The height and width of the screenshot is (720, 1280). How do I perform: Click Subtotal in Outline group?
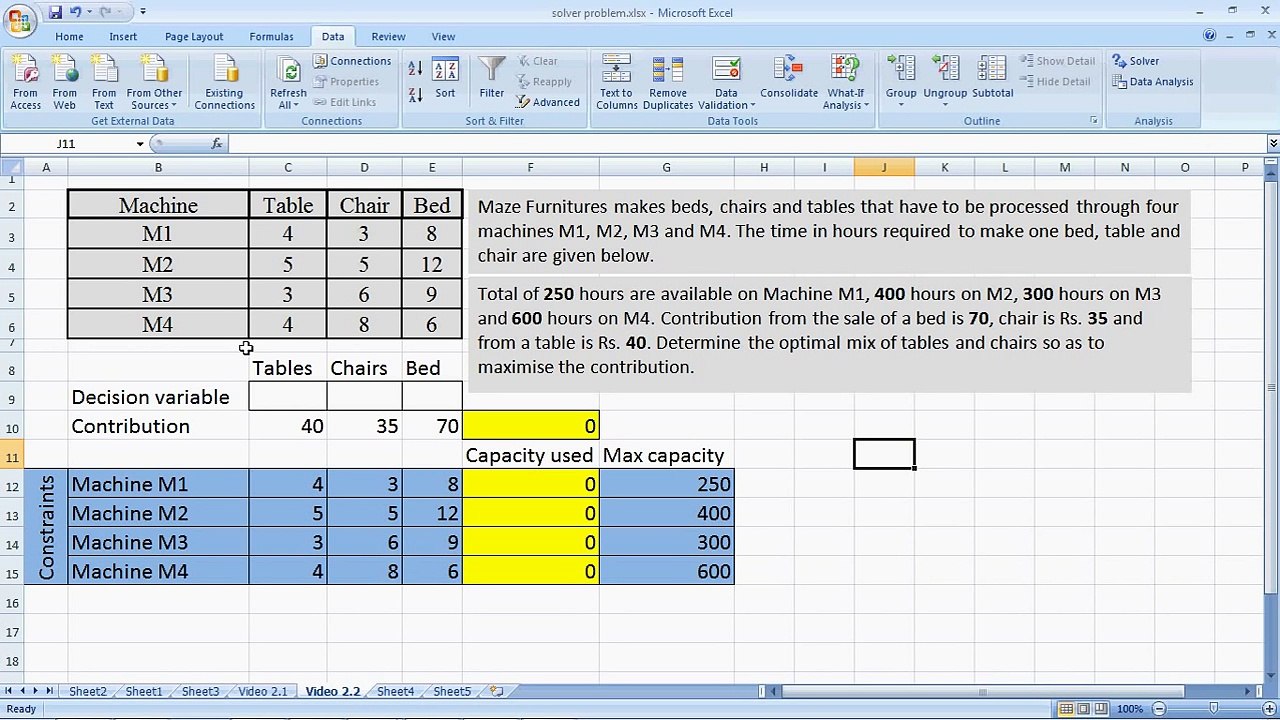(x=992, y=80)
